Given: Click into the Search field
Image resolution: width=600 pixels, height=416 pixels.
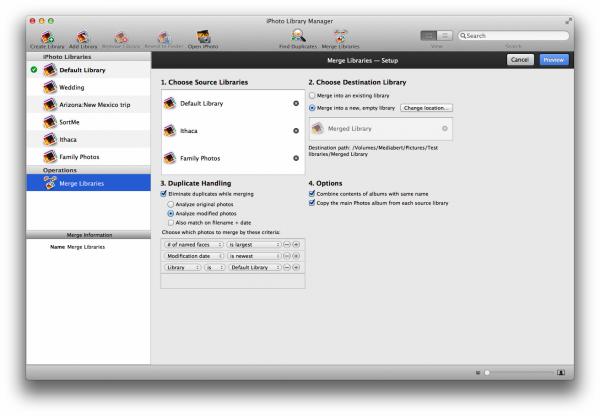Looking at the screenshot, I should click(x=513, y=36).
